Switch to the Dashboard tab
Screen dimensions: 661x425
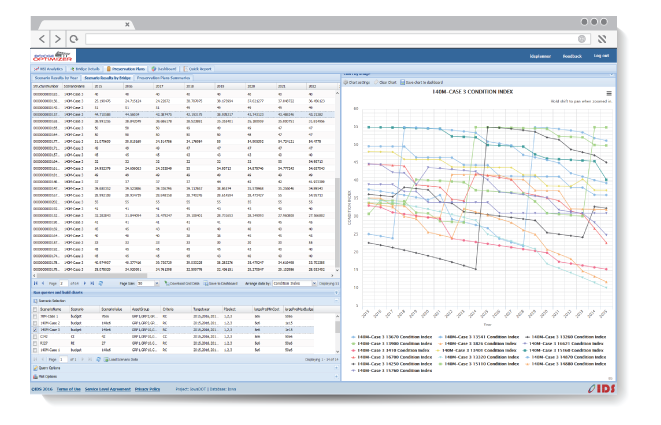pyautogui.click(x=166, y=68)
